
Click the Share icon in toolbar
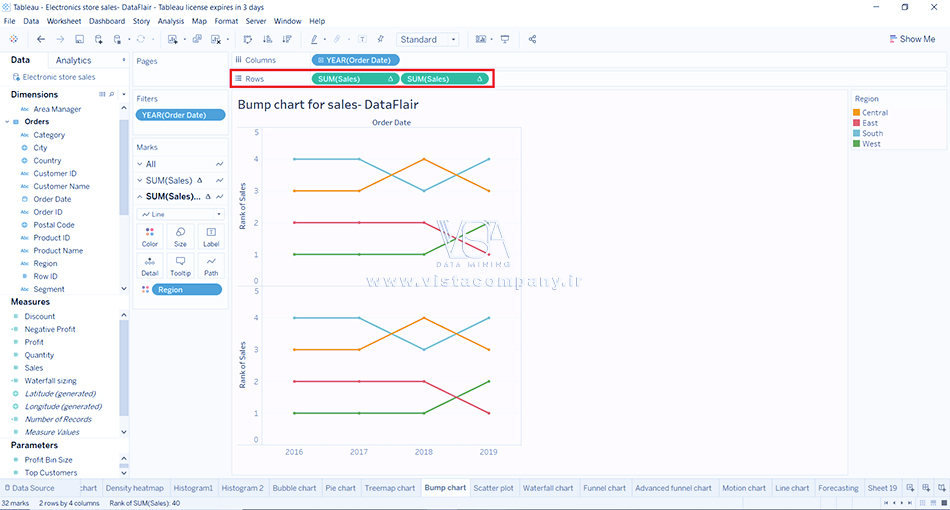coord(532,39)
